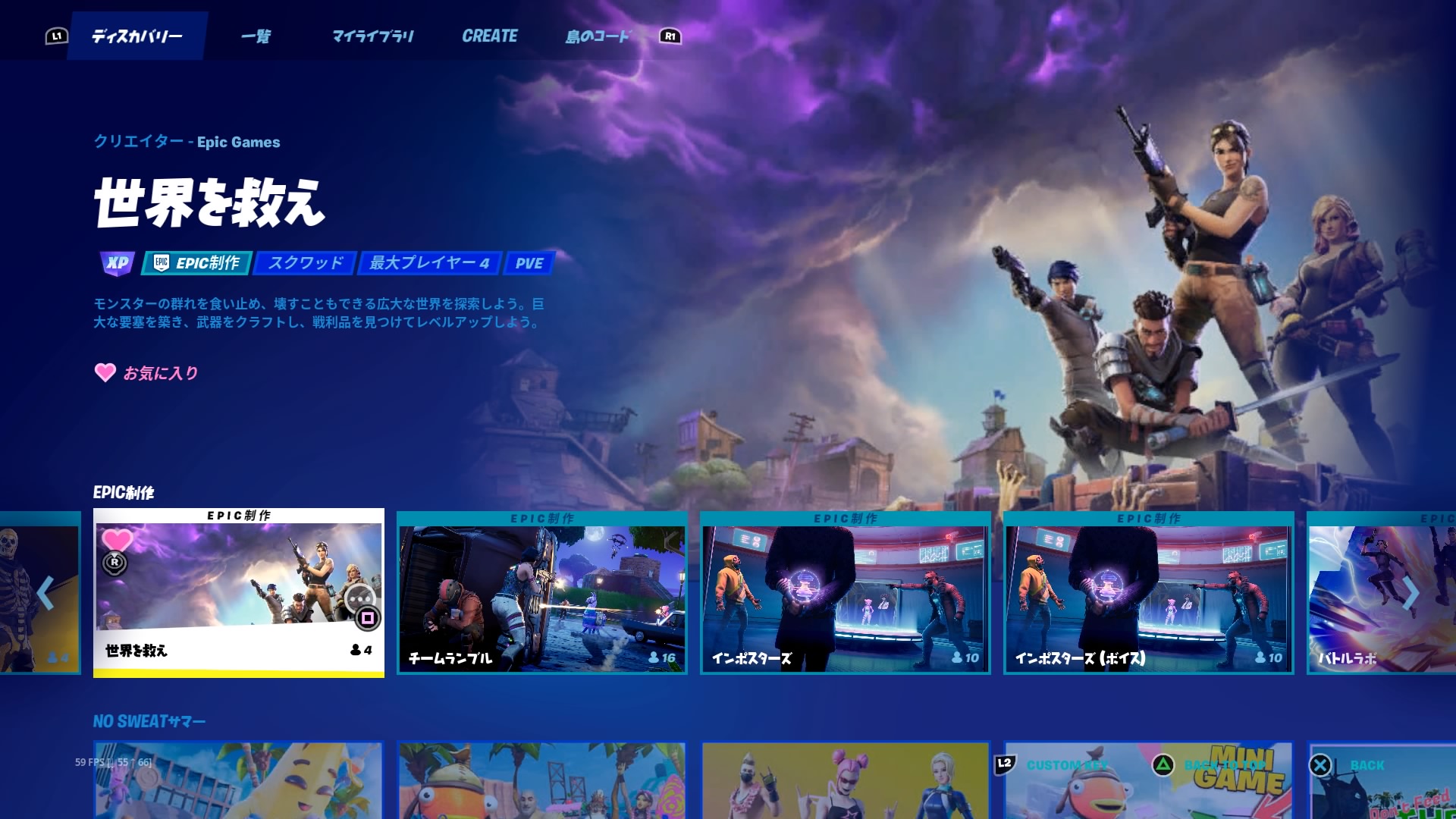Toggle the pink heart on the 世界を救え thumbnail

click(x=117, y=539)
